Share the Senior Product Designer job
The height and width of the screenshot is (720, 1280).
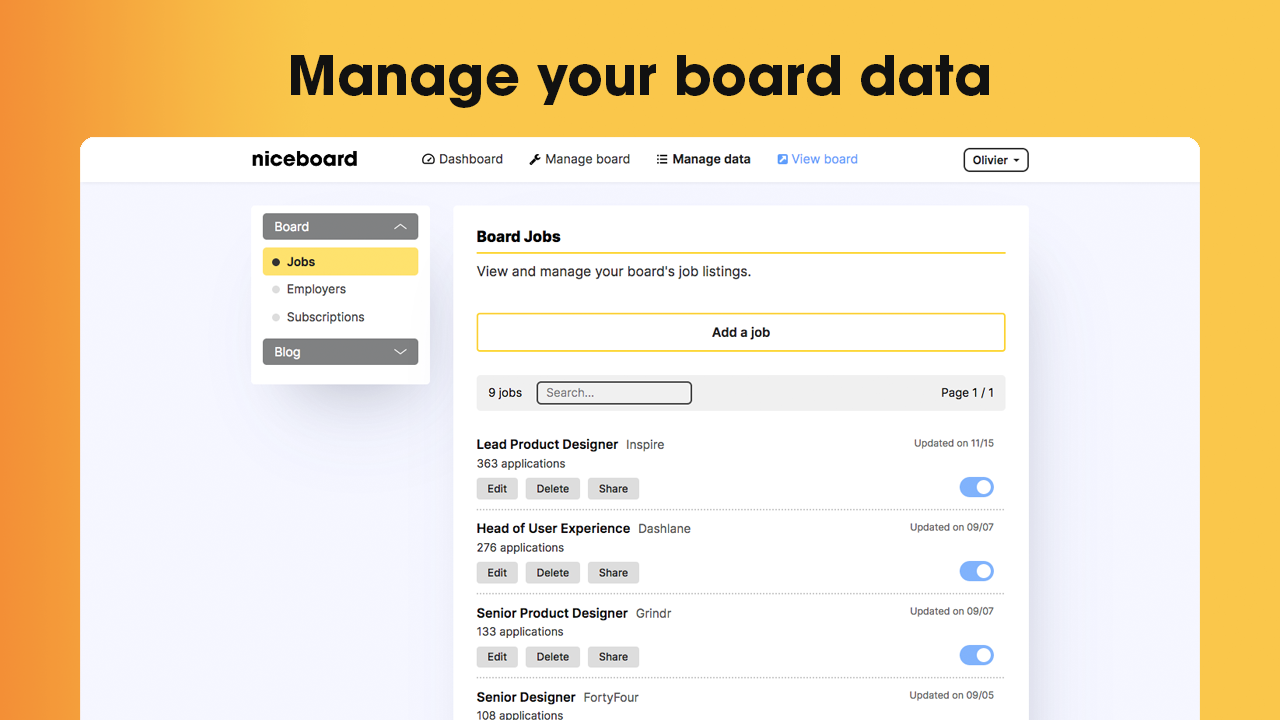pyautogui.click(x=614, y=657)
